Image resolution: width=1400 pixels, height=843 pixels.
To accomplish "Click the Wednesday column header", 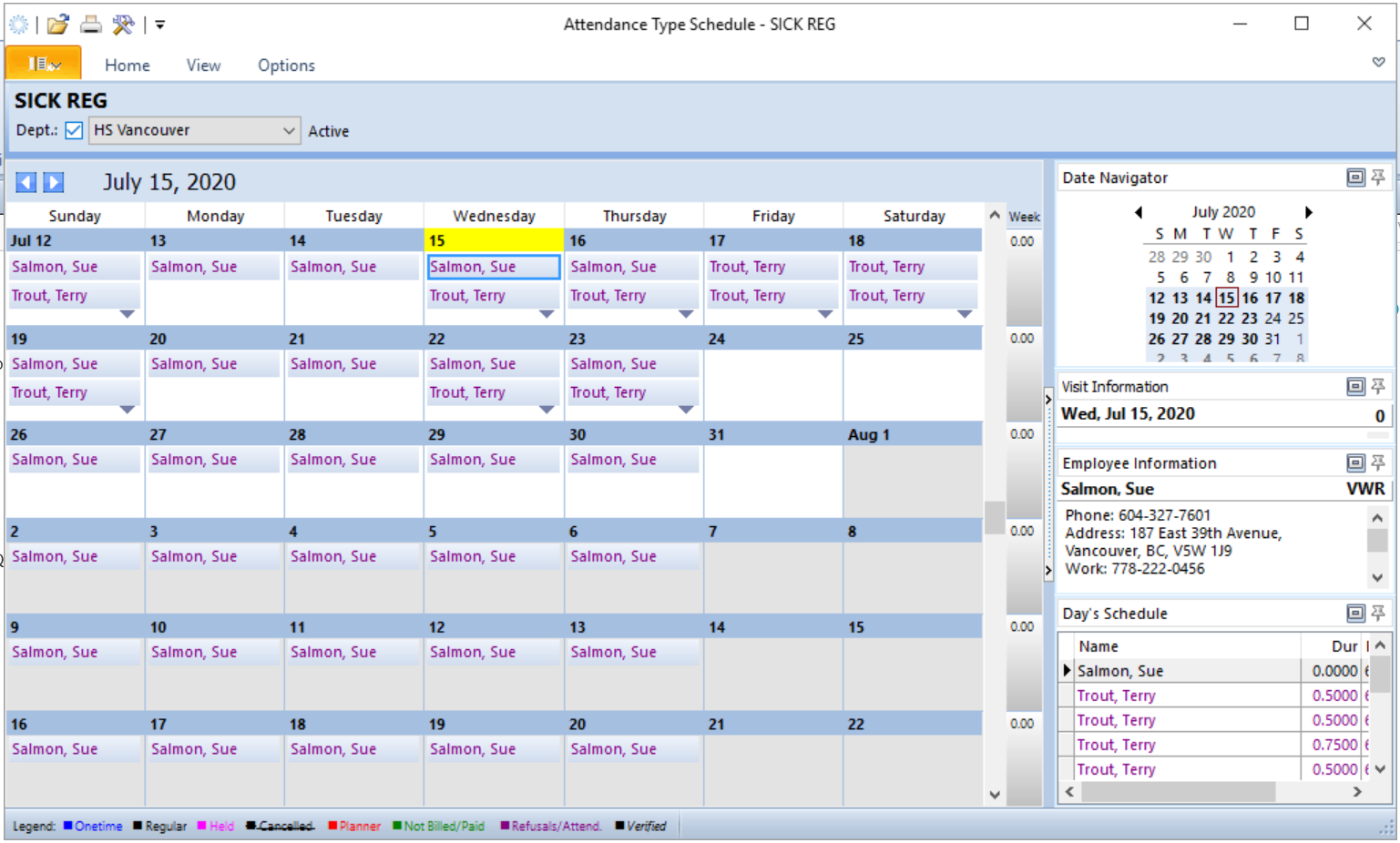I will click(494, 216).
